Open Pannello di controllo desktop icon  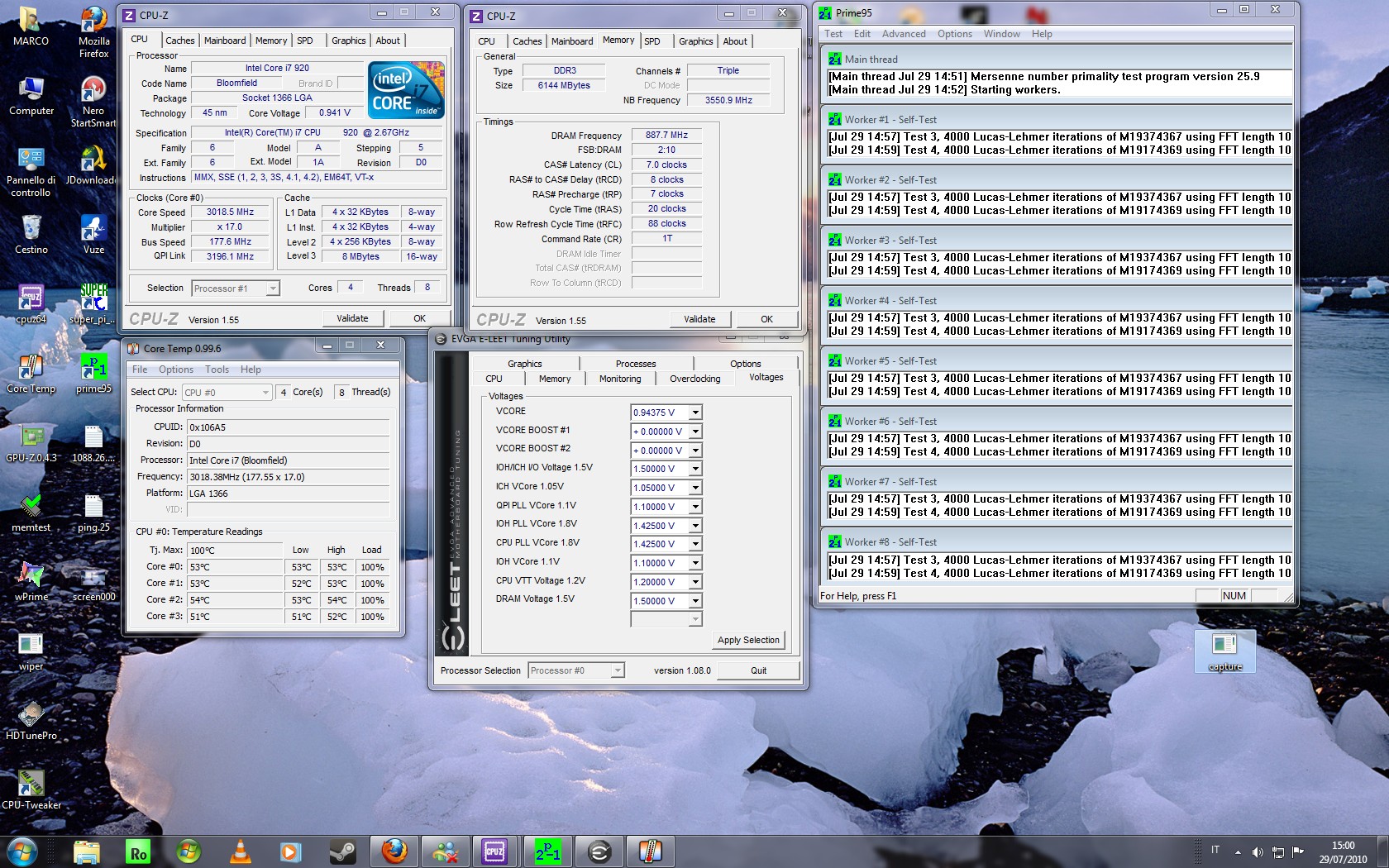click(x=31, y=172)
